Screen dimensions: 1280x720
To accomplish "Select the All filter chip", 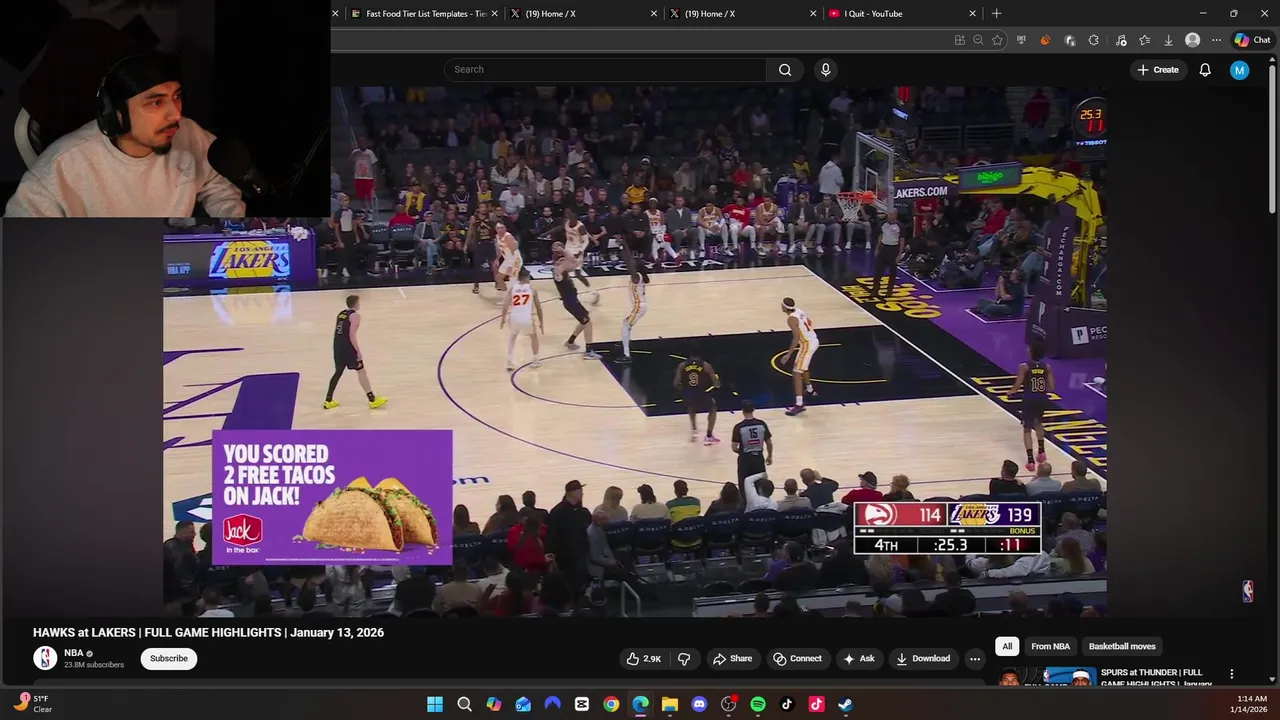I will point(1007,646).
